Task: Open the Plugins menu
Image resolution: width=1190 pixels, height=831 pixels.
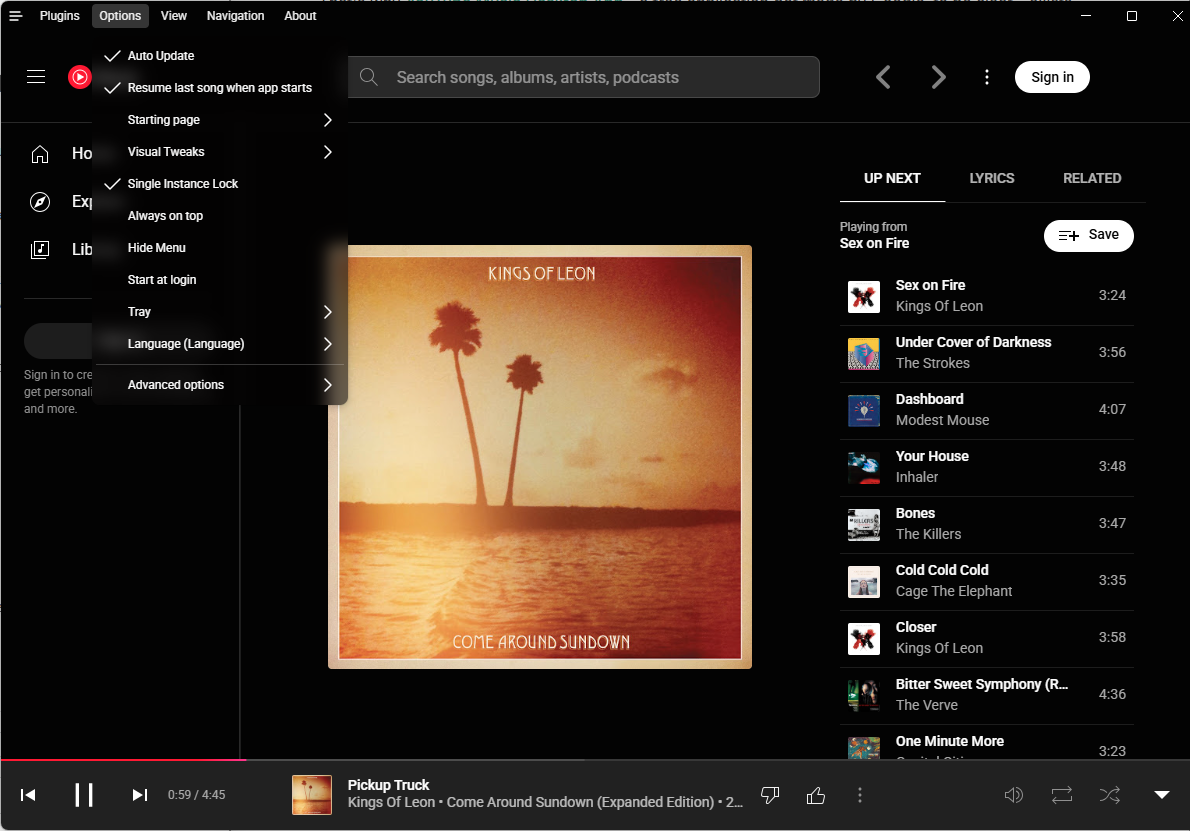Action: tap(59, 16)
